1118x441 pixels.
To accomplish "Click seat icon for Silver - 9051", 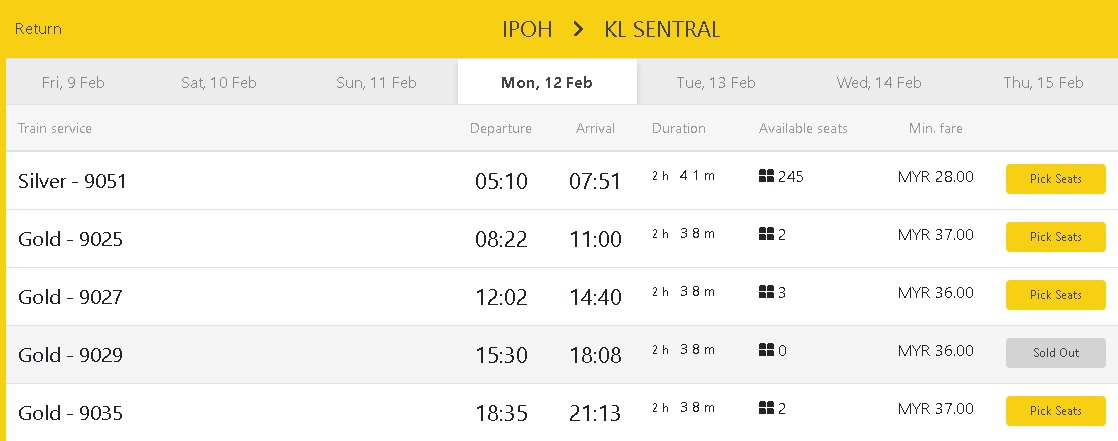I will (x=767, y=177).
